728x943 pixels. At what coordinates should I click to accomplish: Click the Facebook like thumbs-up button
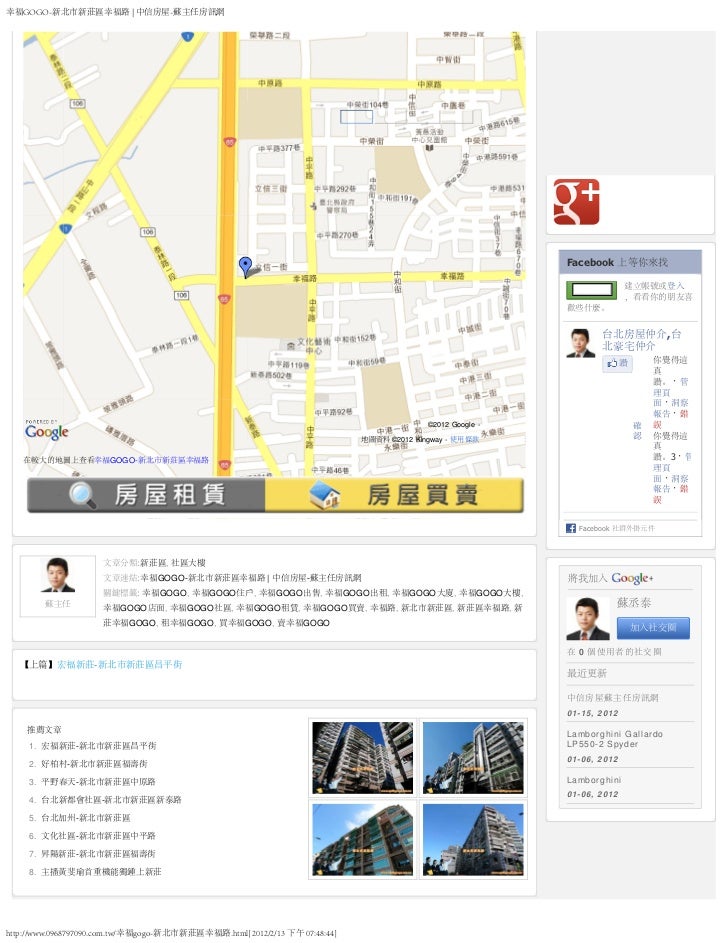point(617,363)
